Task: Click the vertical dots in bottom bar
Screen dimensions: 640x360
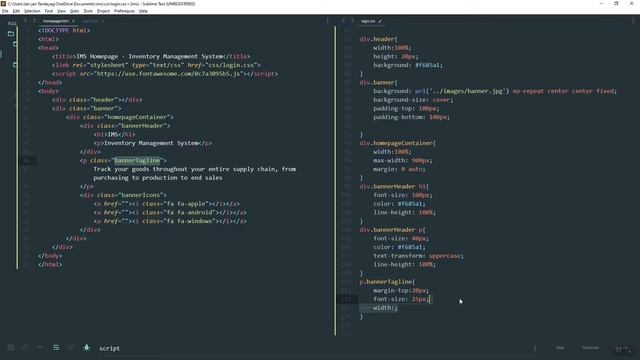Action: 535,348
